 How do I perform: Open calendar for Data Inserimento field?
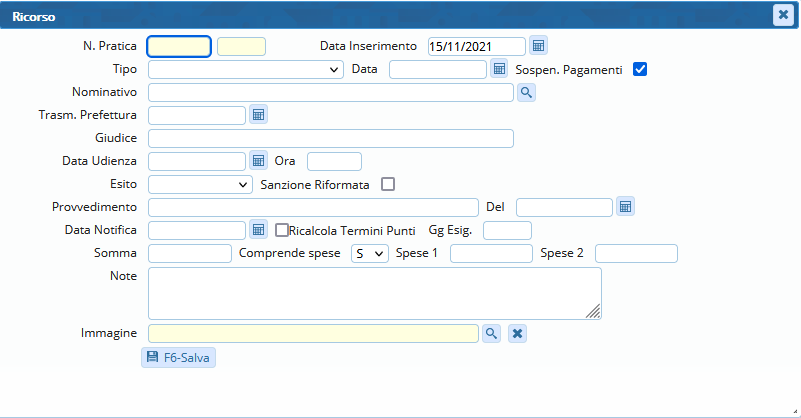click(538, 46)
